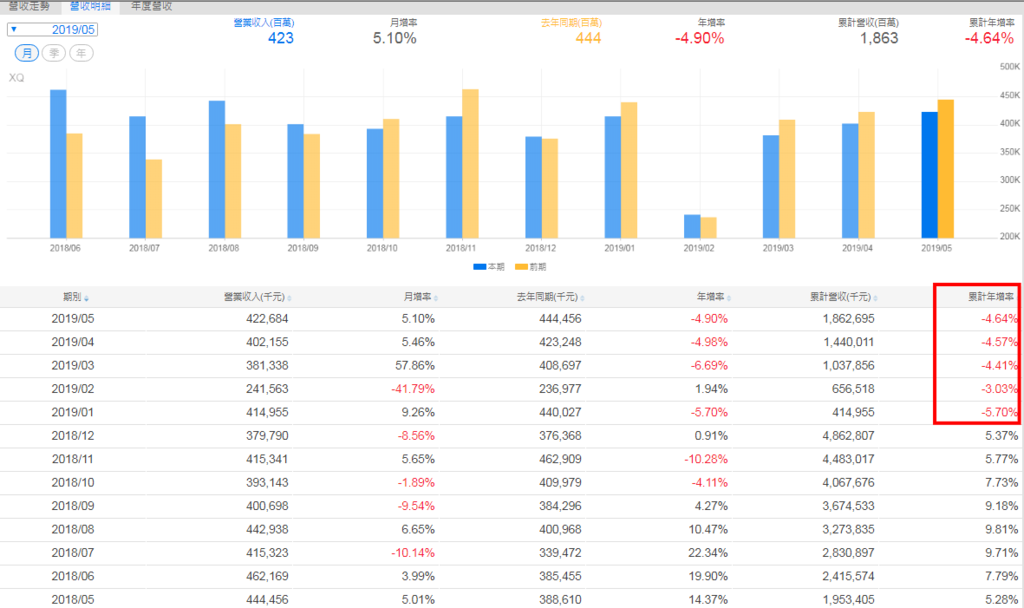Select the 季 quarterly view option

point(54,53)
